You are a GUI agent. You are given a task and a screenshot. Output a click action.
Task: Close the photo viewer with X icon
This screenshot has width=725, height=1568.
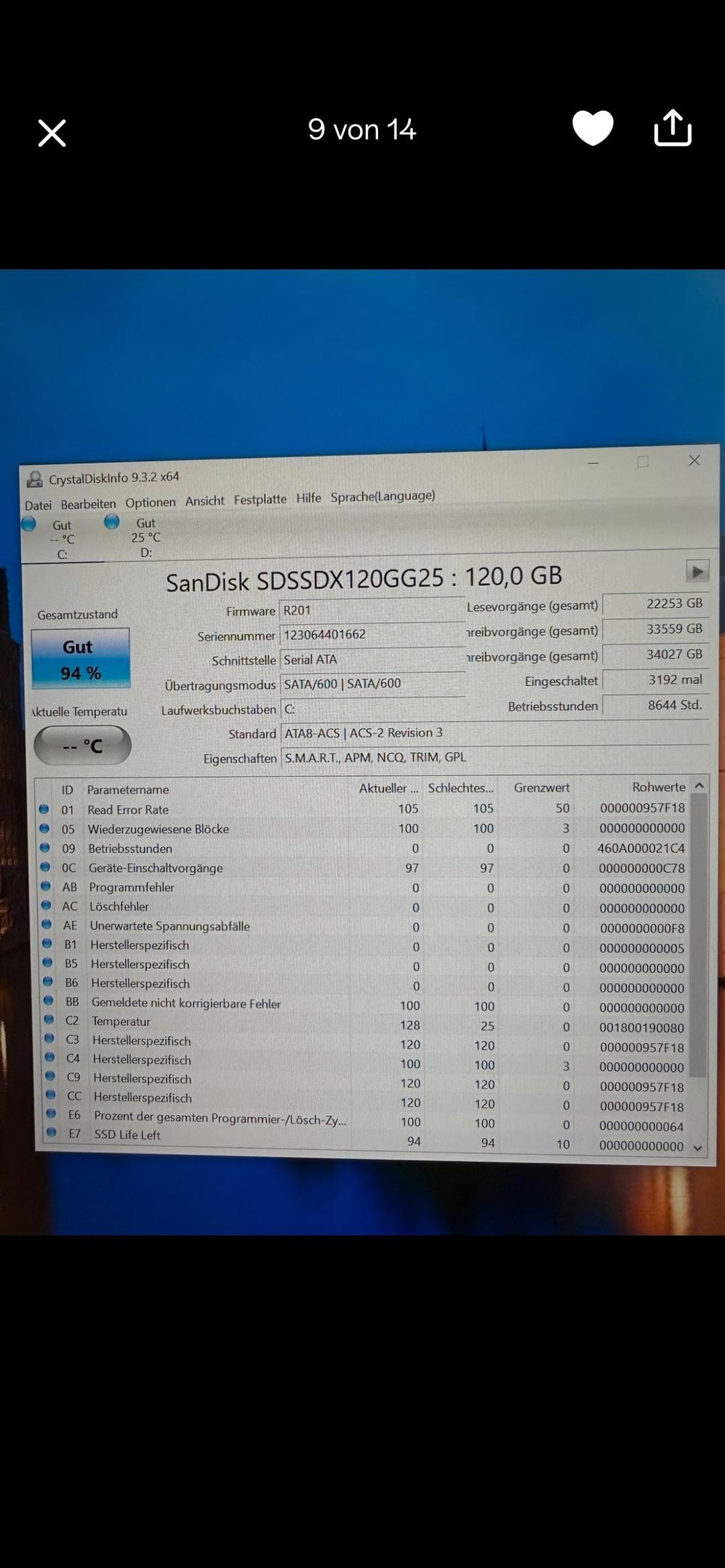coord(52,133)
